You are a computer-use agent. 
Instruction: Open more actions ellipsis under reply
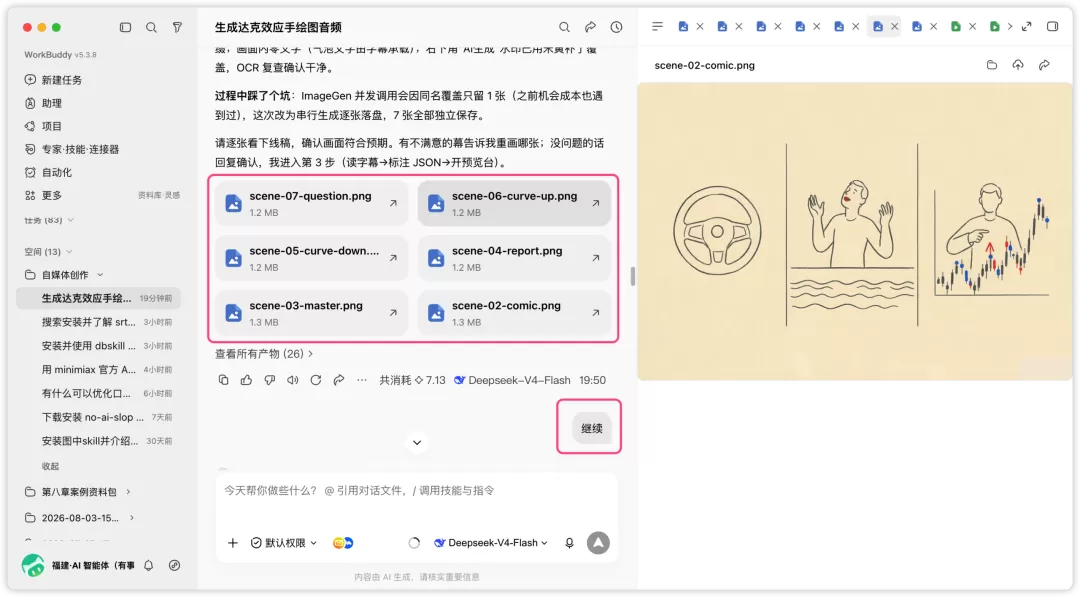362,380
